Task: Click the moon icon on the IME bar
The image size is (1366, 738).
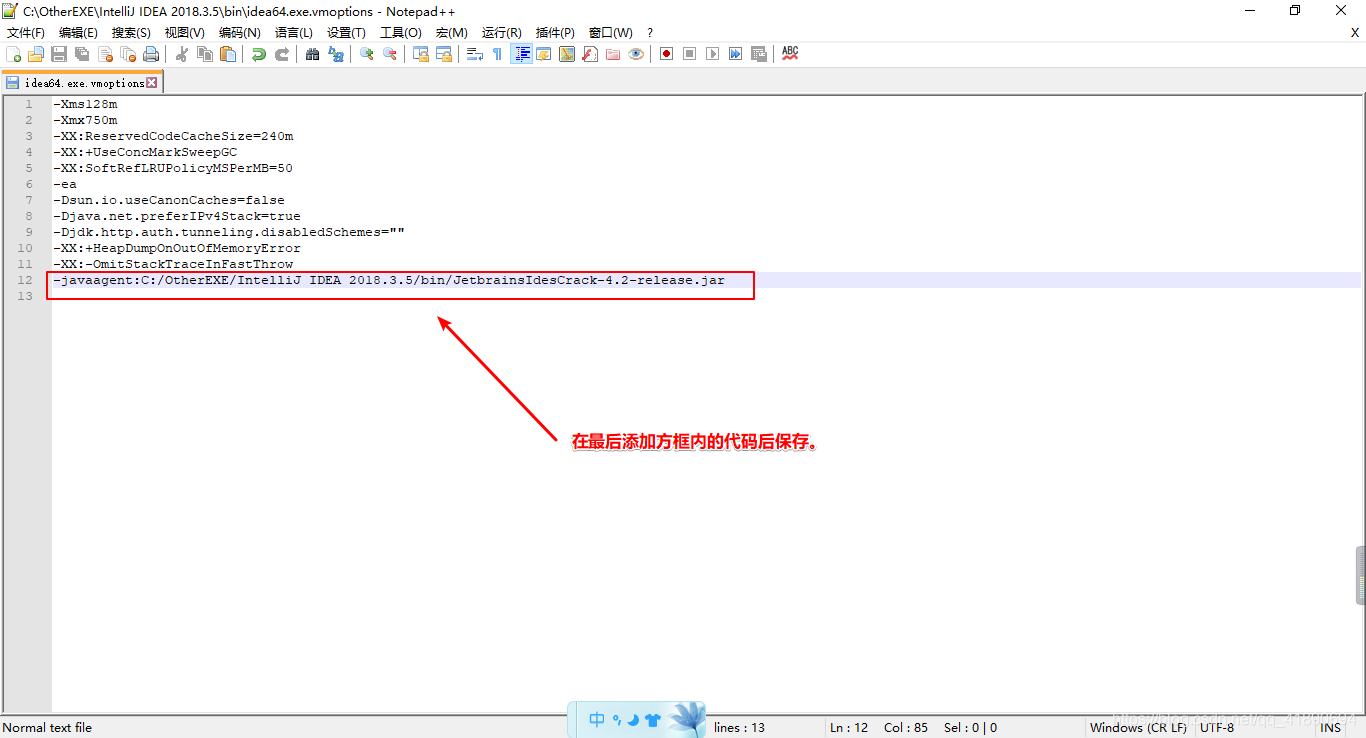Action: pyautogui.click(x=633, y=720)
